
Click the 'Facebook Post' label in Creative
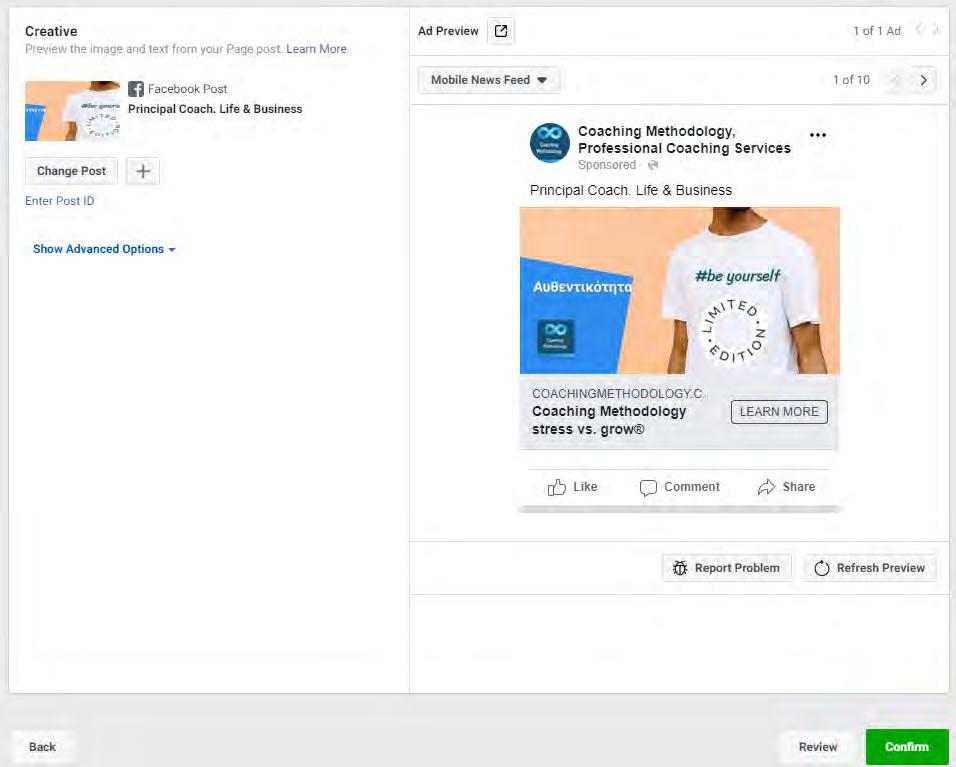tap(187, 89)
